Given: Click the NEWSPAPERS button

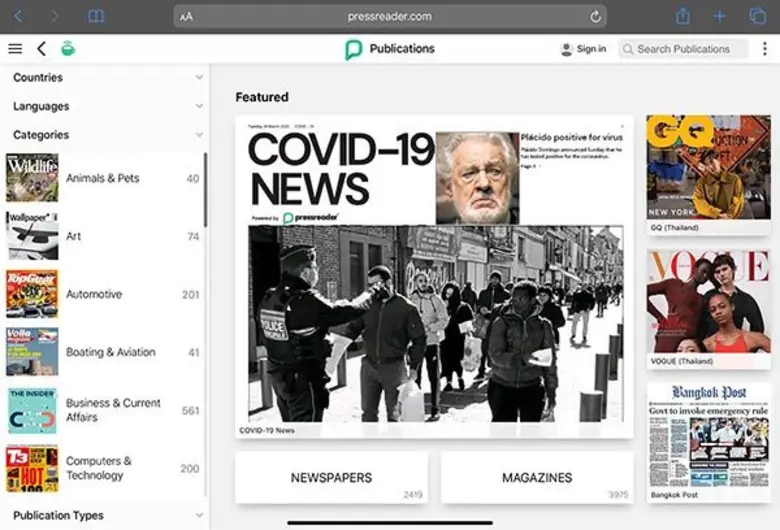Looking at the screenshot, I should click(x=331, y=478).
